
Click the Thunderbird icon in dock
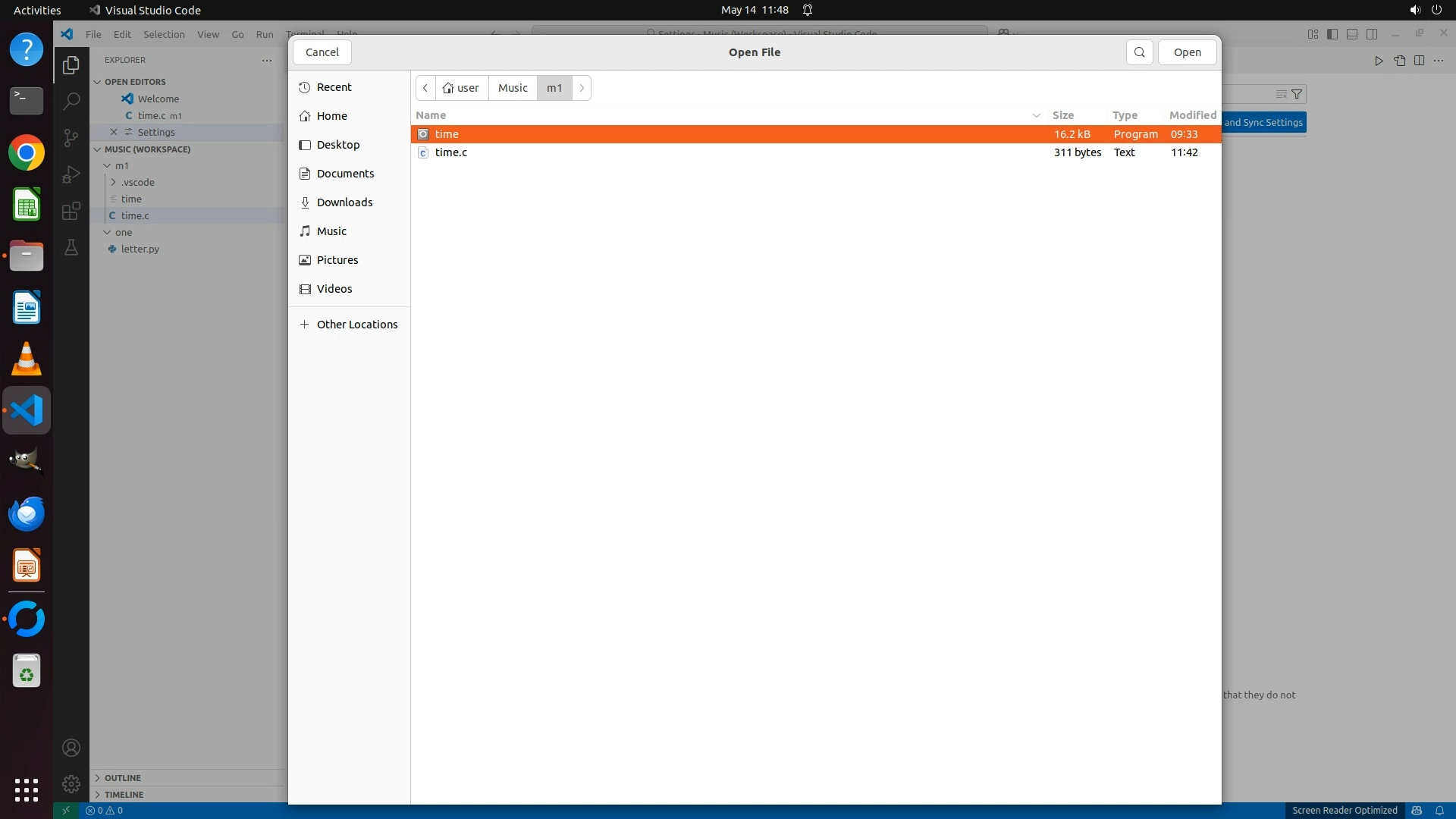click(x=27, y=514)
